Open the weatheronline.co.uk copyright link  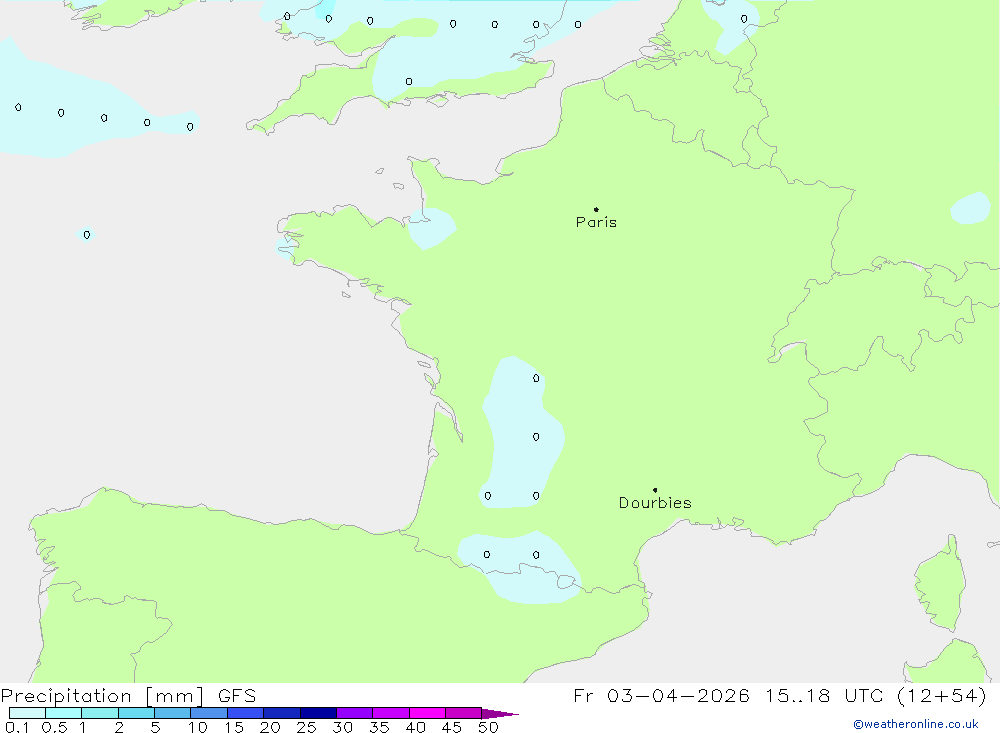point(915,724)
